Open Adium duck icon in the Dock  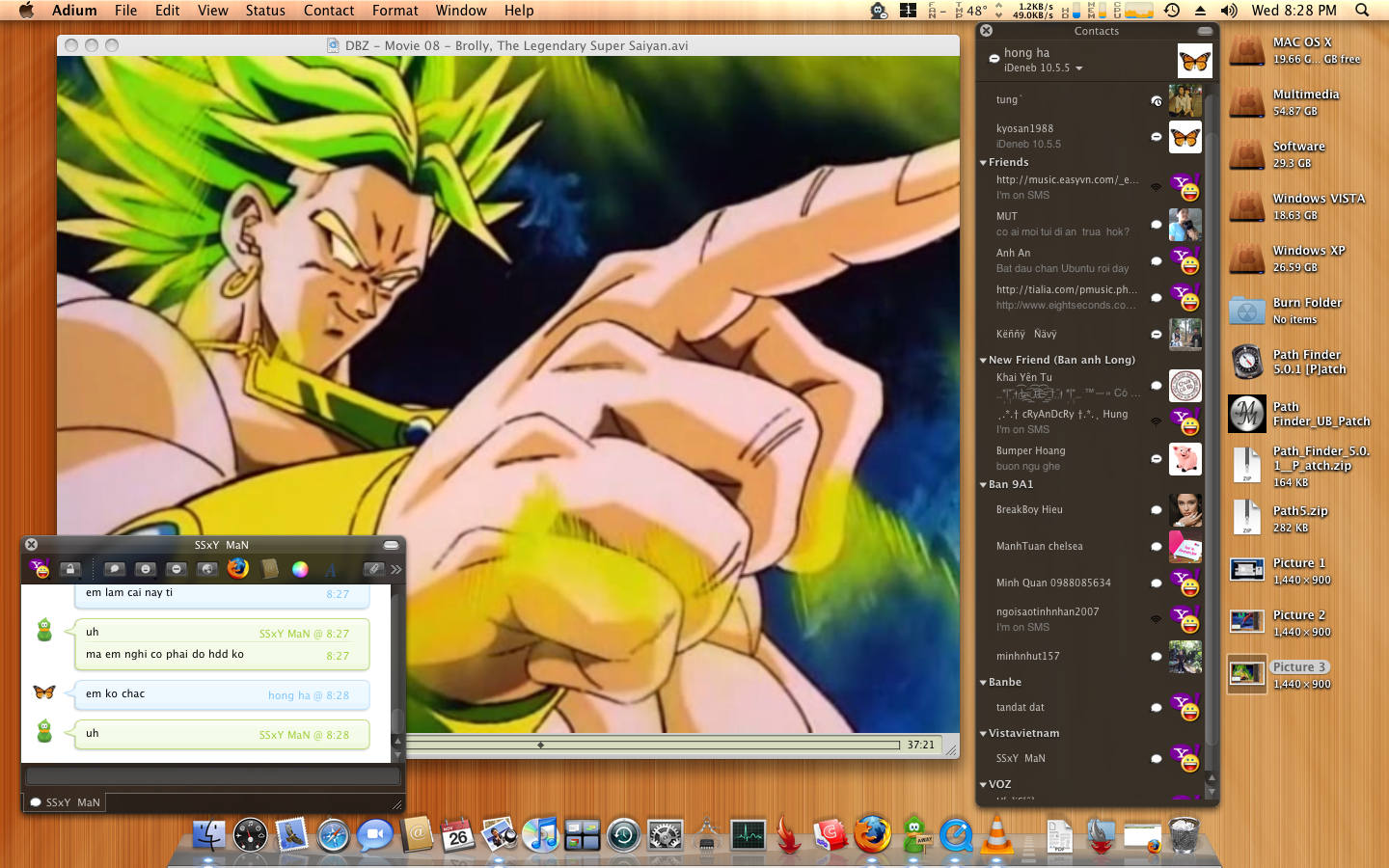tap(914, 833)
